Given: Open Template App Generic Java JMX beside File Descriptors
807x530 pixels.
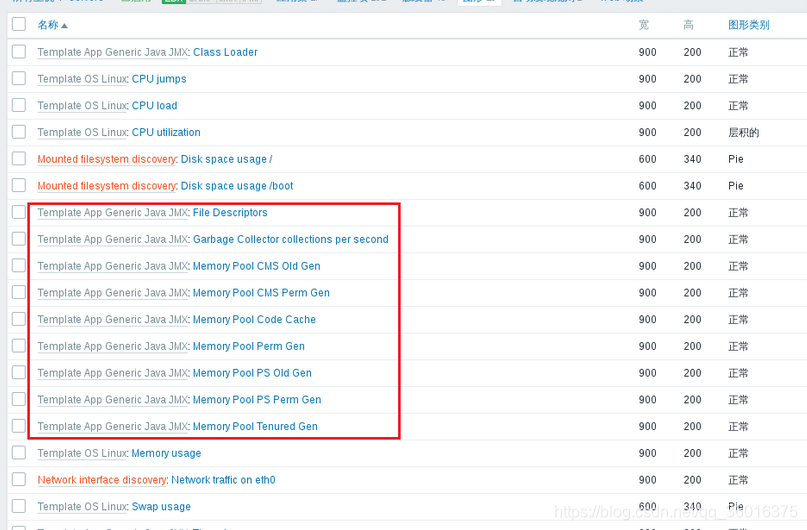Looking at the screenshot, I should 113,213.
